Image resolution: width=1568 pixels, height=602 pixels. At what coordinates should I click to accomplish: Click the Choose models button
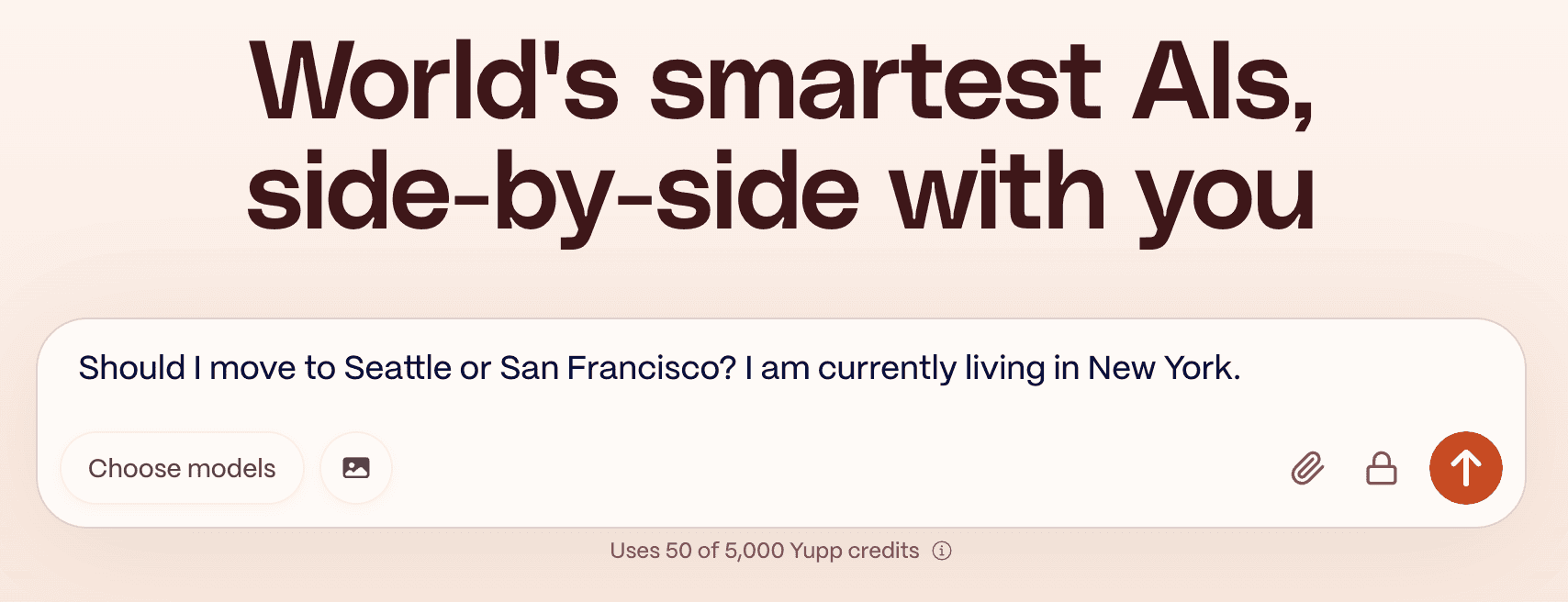[182, 468]
